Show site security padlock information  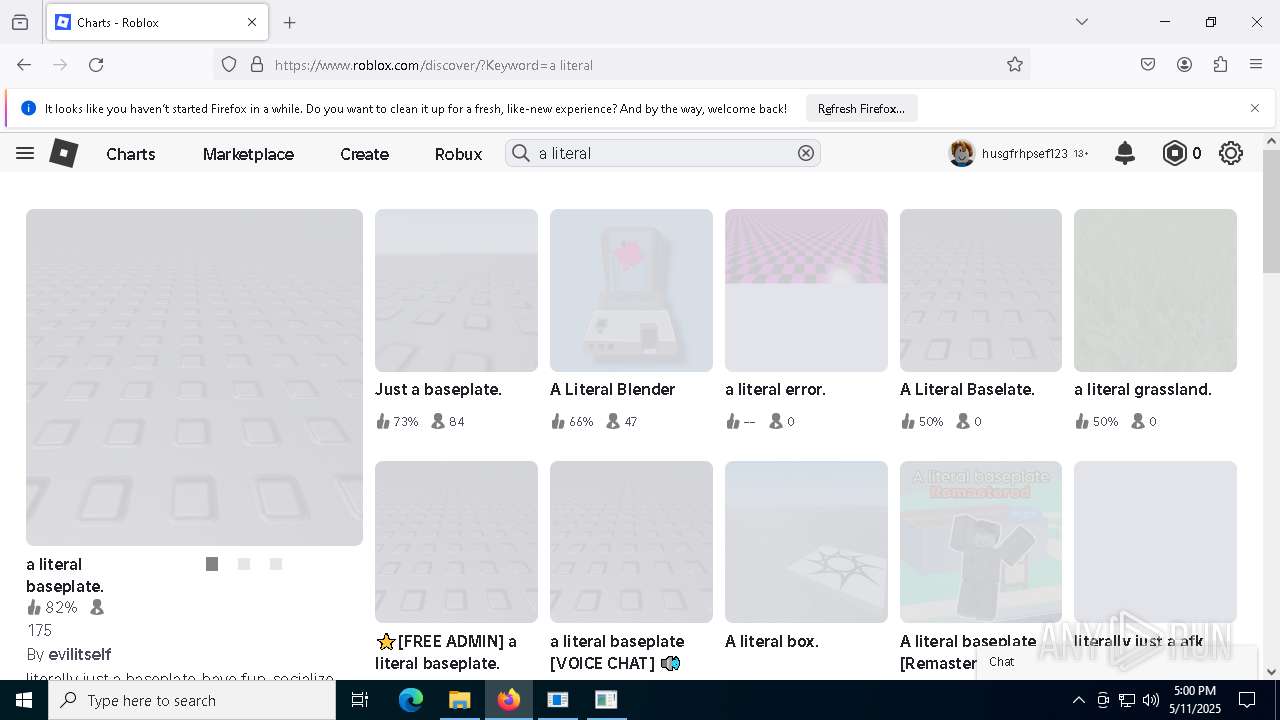(257, 65)
